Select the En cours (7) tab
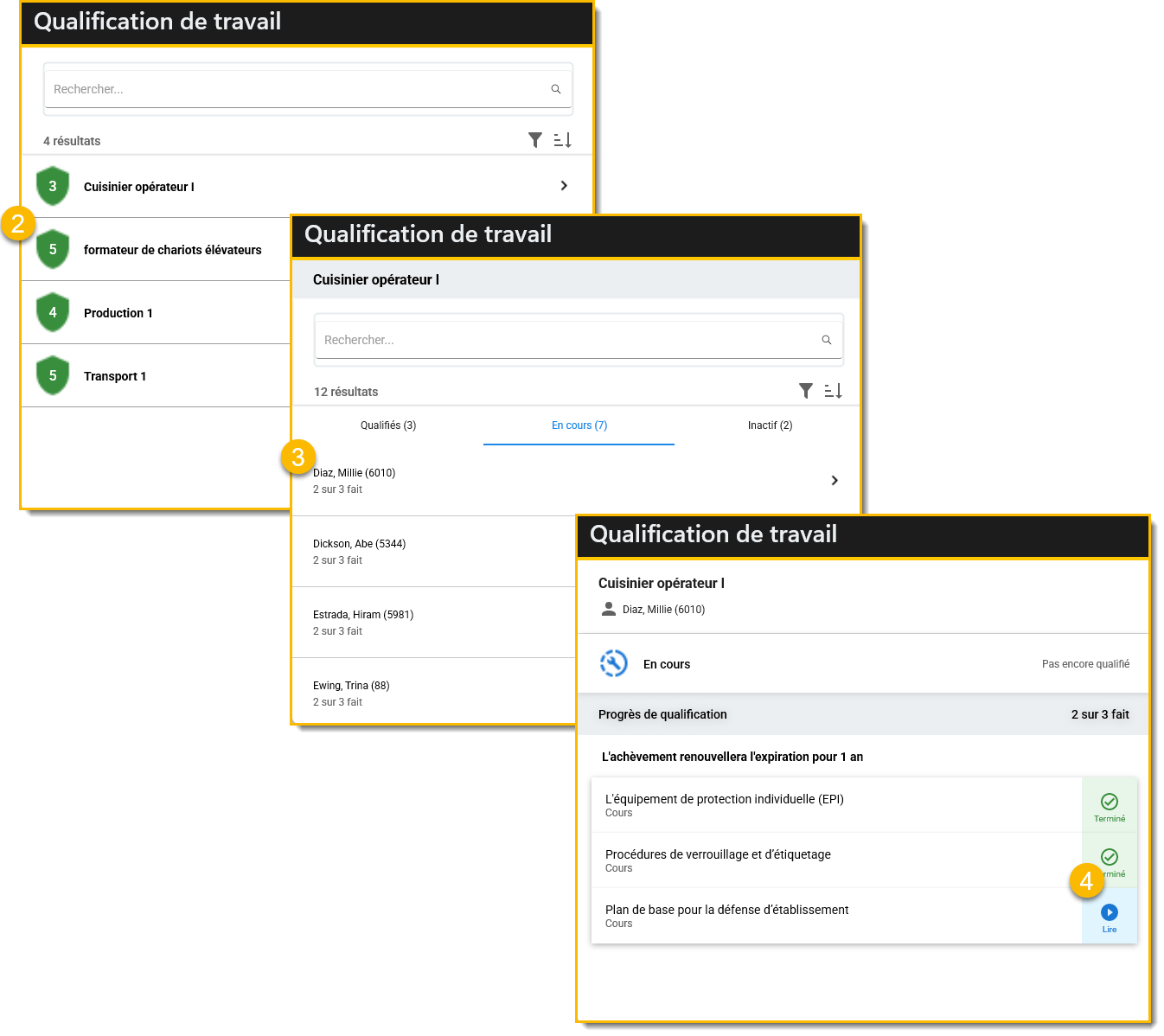This screenshot has width=1164, height=1036. (579, 425)
